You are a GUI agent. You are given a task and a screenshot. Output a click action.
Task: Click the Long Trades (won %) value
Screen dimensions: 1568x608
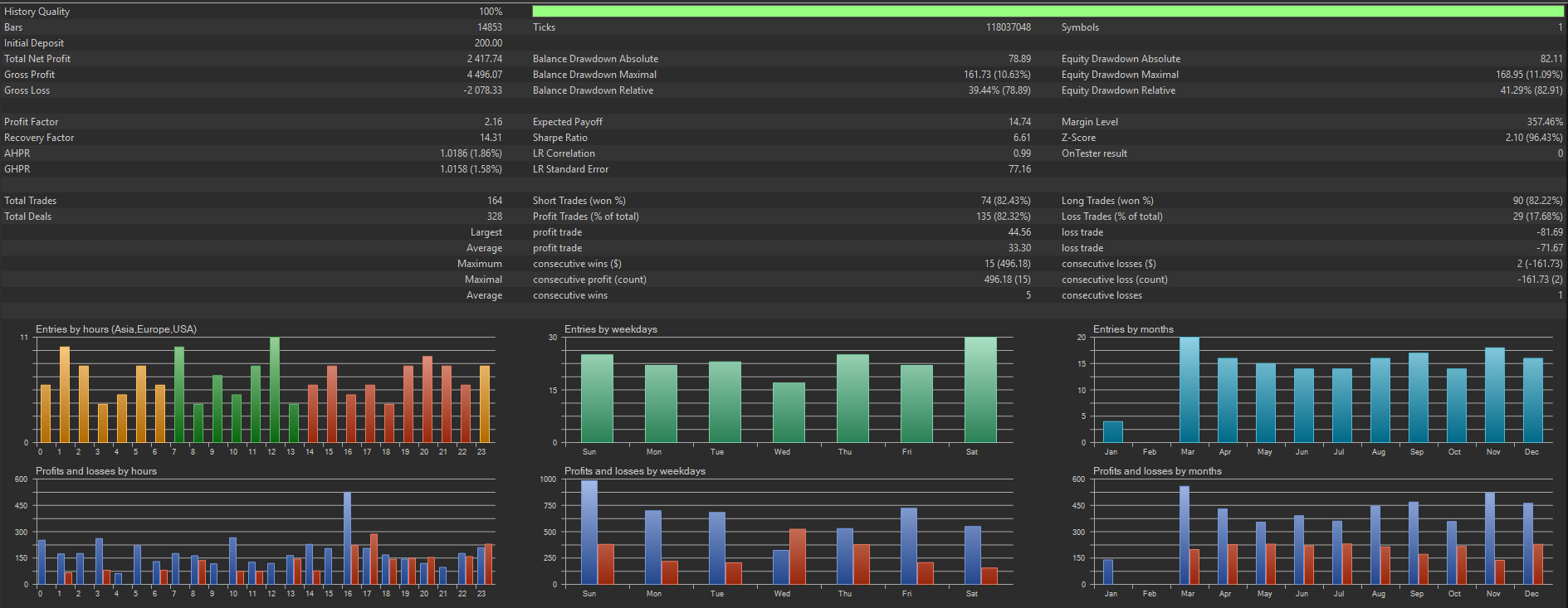[x=1537, y=201]
